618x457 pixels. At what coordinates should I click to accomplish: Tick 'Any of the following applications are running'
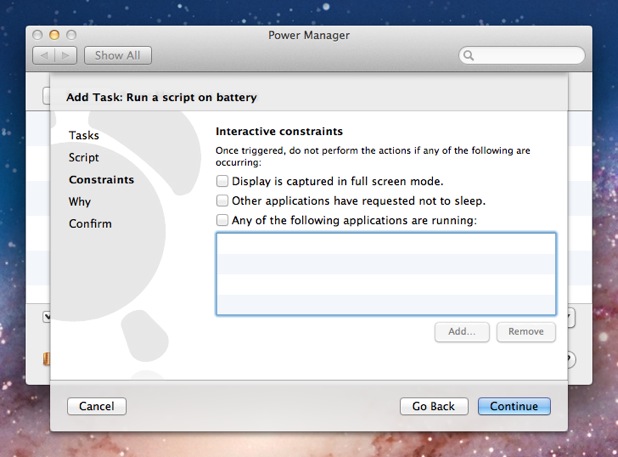222,220
